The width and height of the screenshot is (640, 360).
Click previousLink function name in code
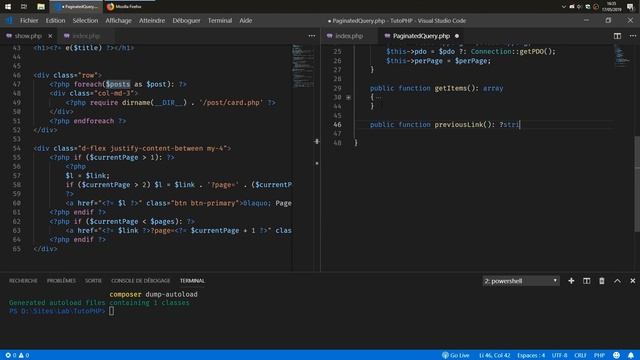click(x=459, y=124)
